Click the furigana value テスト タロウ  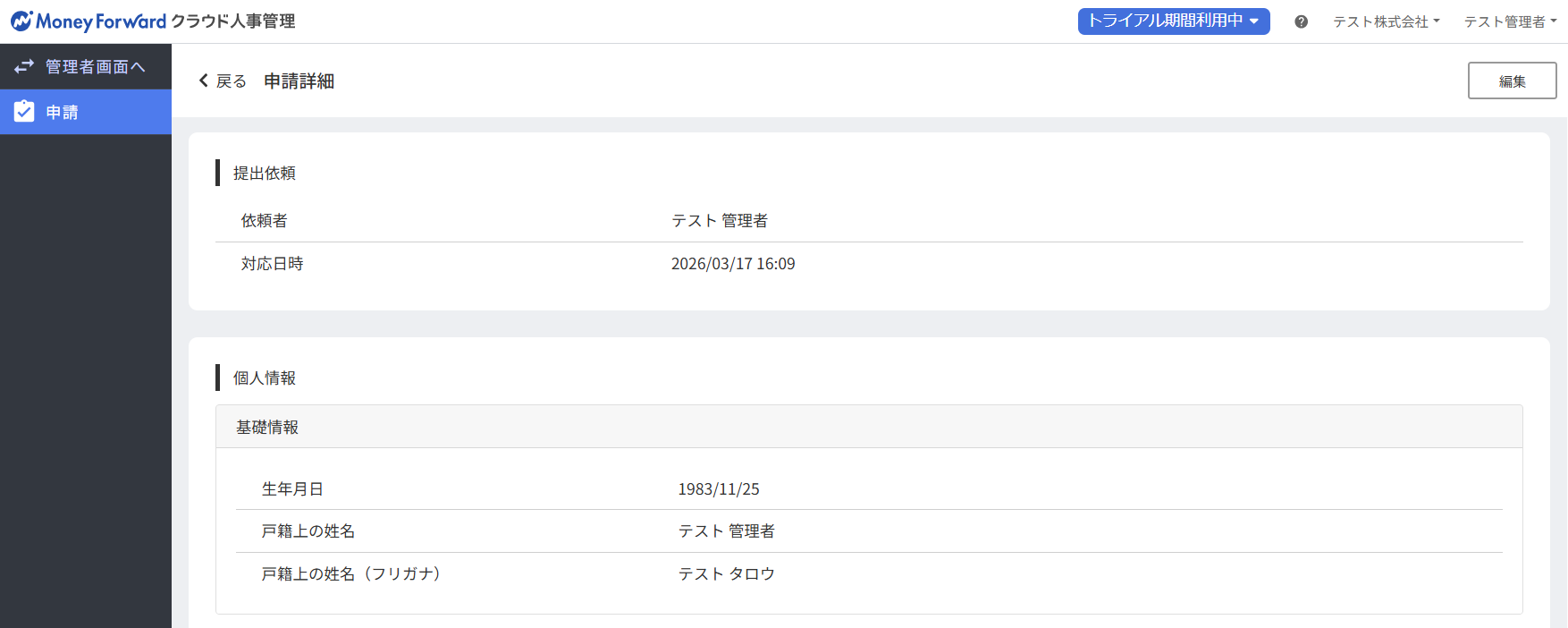pyautogui.click(x=726, y=573)
